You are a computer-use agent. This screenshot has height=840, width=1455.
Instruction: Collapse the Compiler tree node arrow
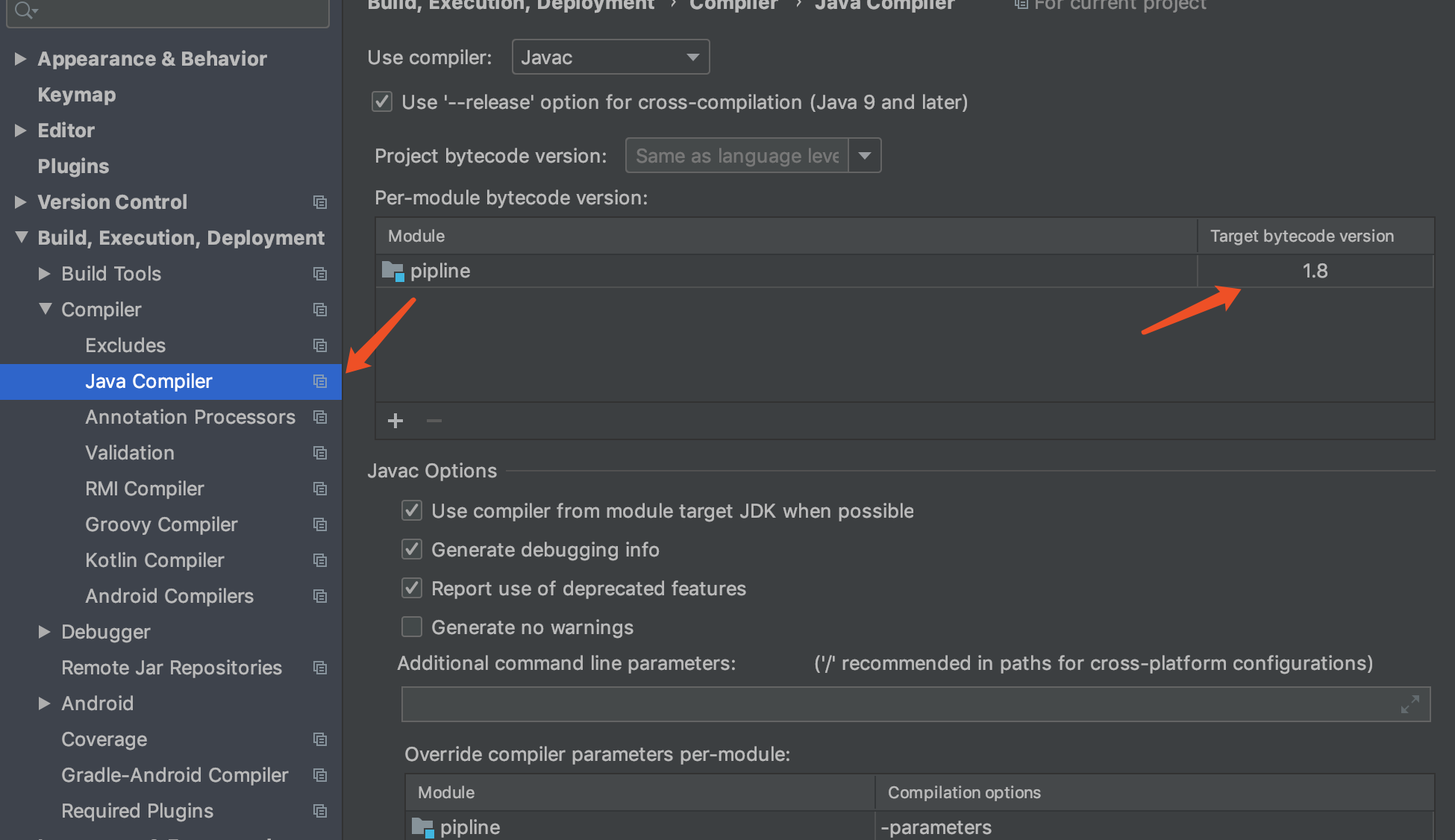pos(45,310)
